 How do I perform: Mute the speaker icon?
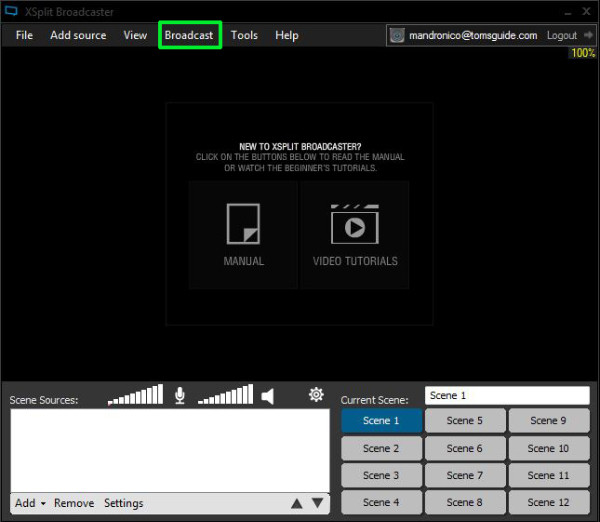pyautogui.click(x=267, y=396)
